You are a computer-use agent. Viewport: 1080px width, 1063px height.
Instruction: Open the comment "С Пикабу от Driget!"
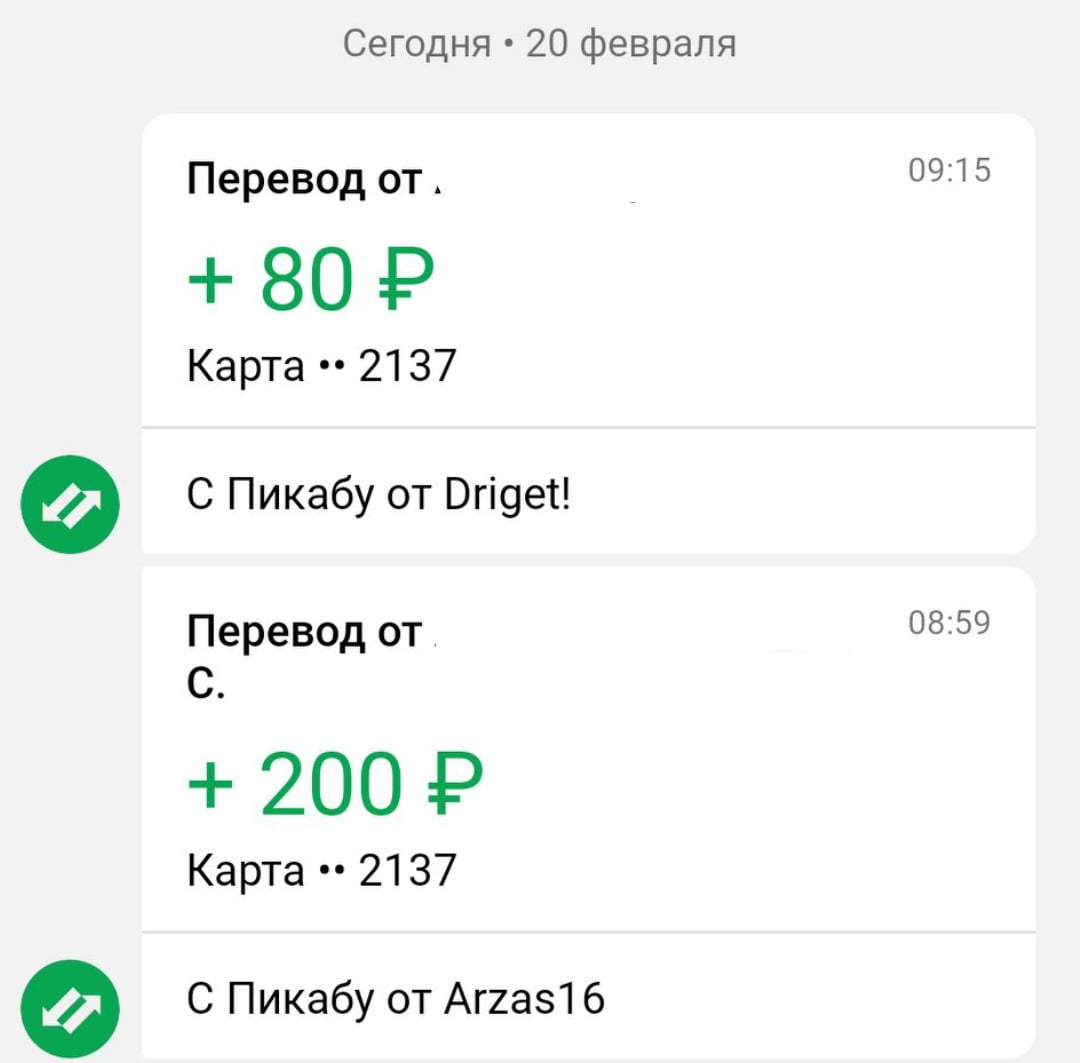click(380, 495)
